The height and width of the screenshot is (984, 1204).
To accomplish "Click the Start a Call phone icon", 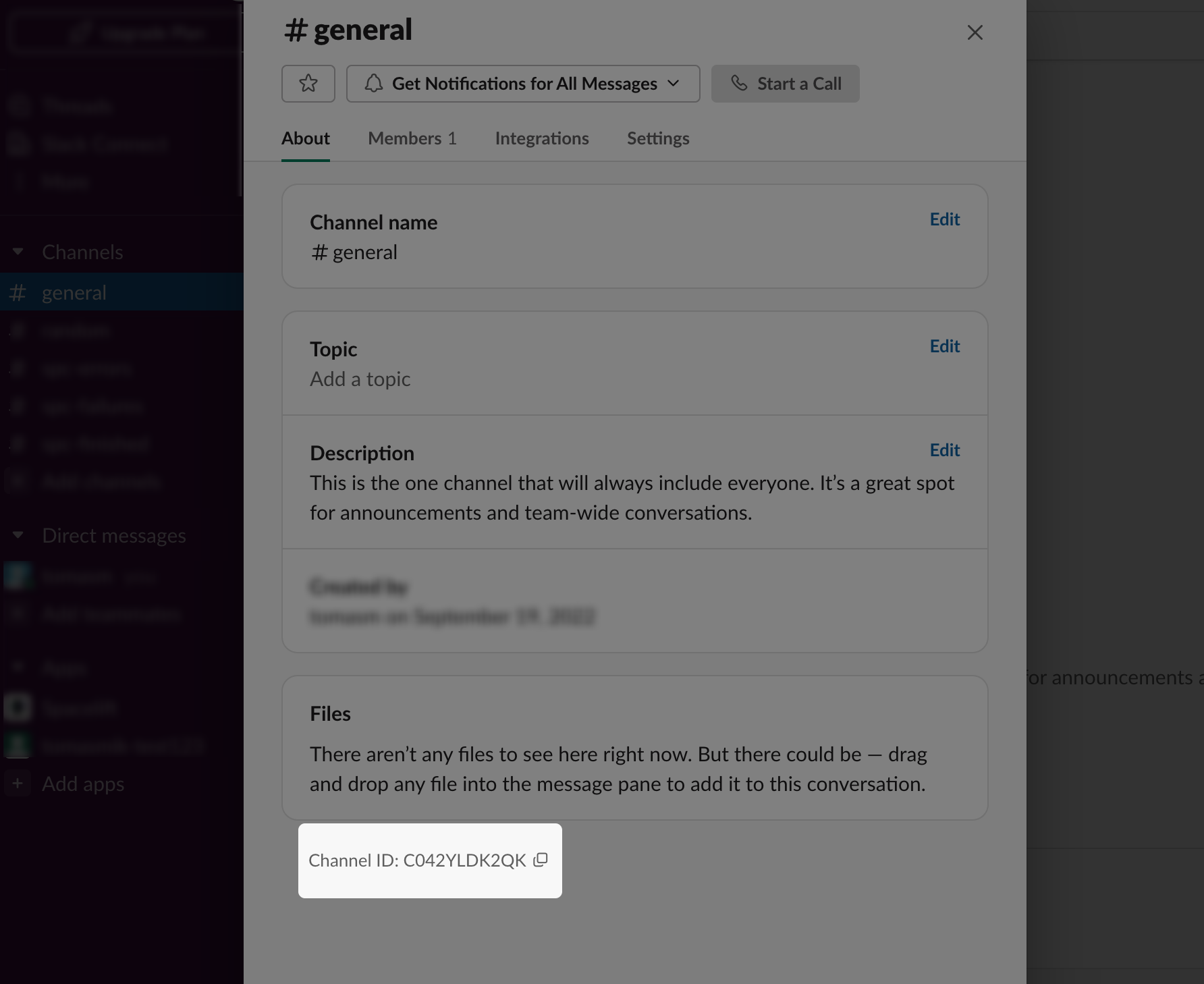I will (740, 84).
